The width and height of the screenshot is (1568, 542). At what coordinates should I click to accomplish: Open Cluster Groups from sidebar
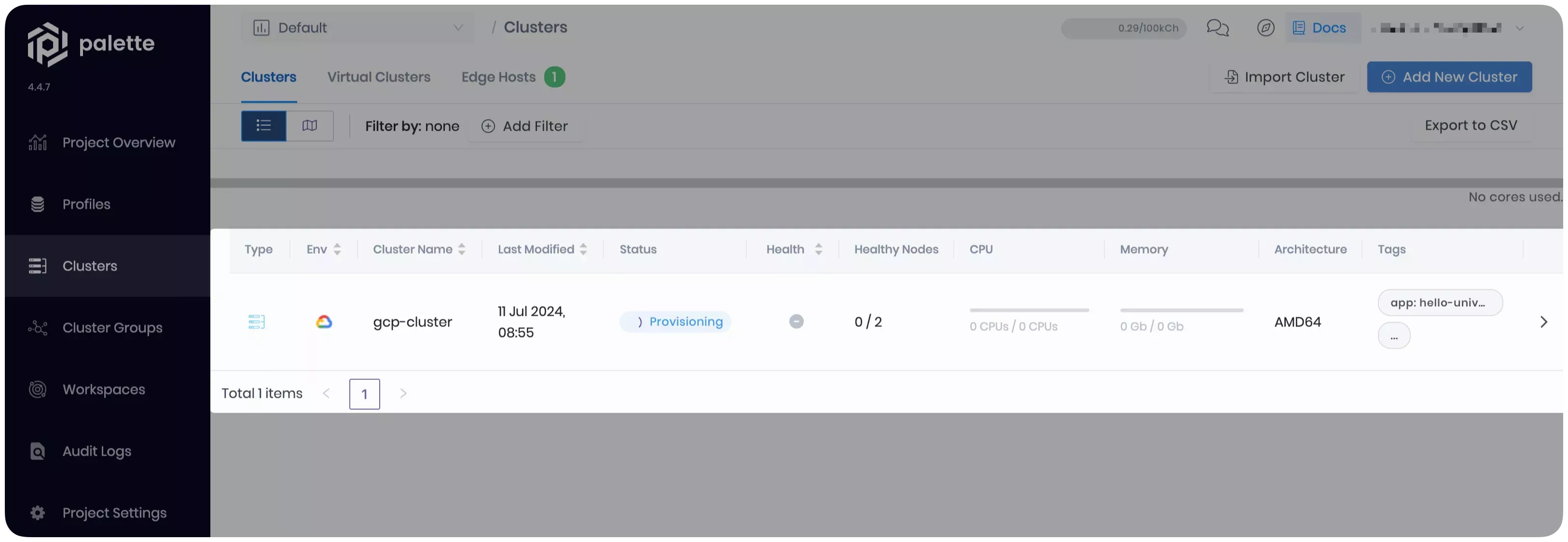[112, 328]
